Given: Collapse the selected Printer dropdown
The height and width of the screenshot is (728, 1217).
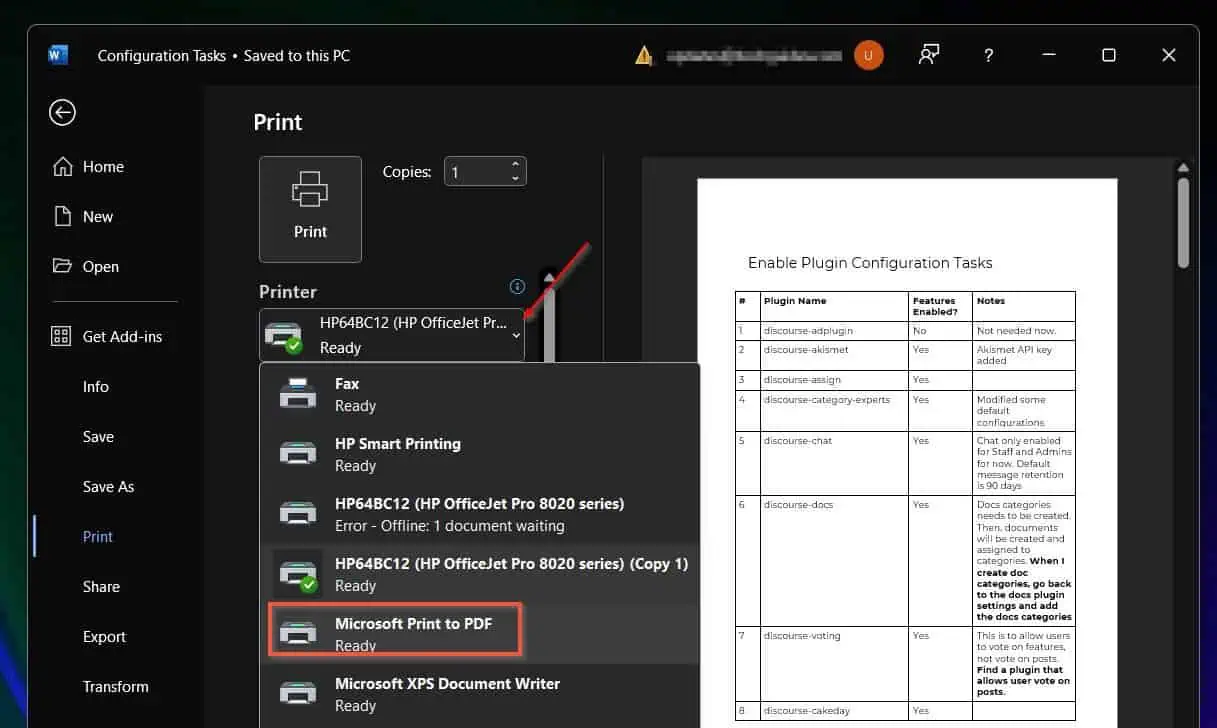Looking at the screenshot, I should pyautogui.click(x=391, y=335).
